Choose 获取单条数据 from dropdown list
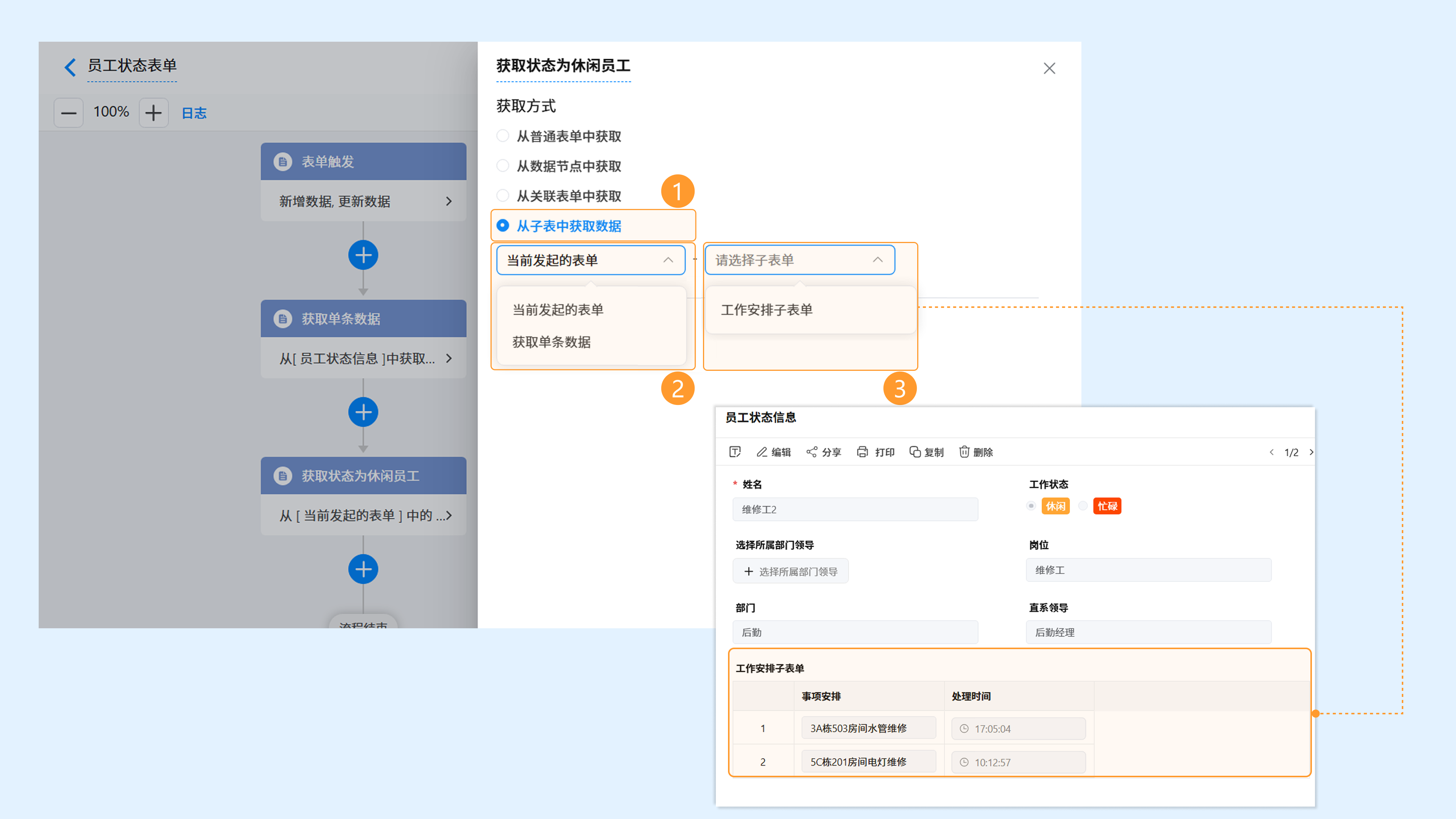This screenshot has width=1456, height=819. pos(552,342)
